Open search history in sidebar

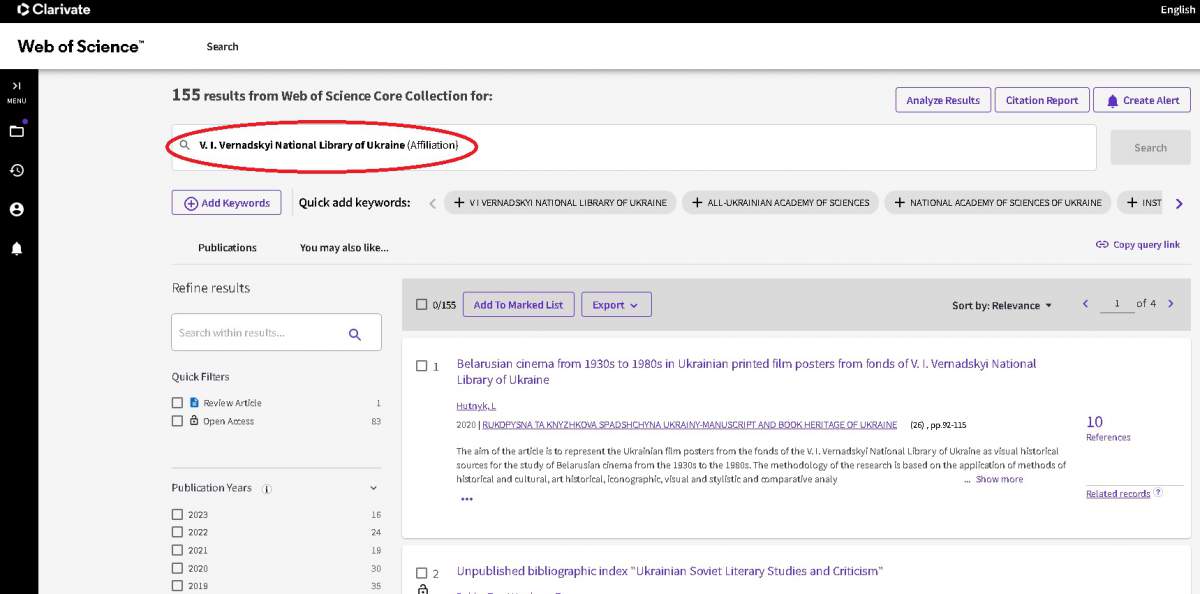click(16, 170)
